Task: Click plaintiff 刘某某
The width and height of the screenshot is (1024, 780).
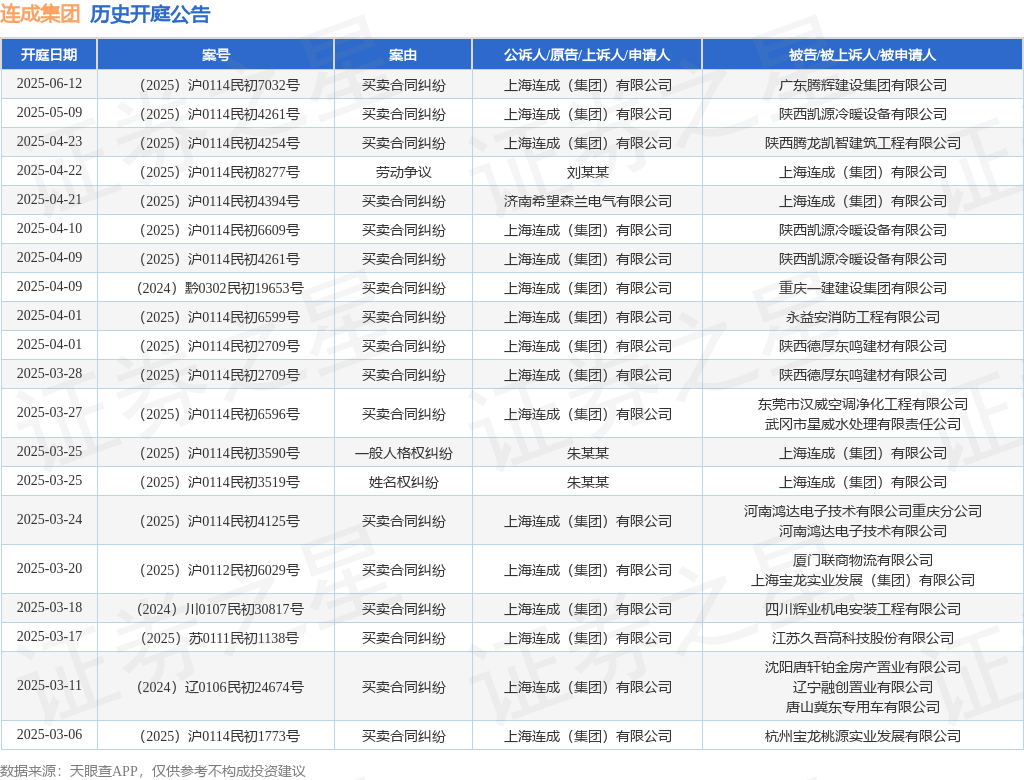Action: click(588, 172)
